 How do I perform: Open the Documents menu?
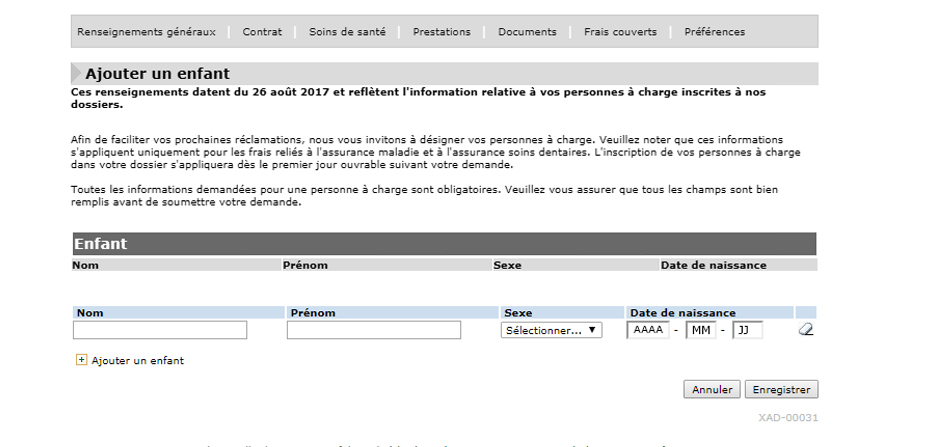coord(527,32)
